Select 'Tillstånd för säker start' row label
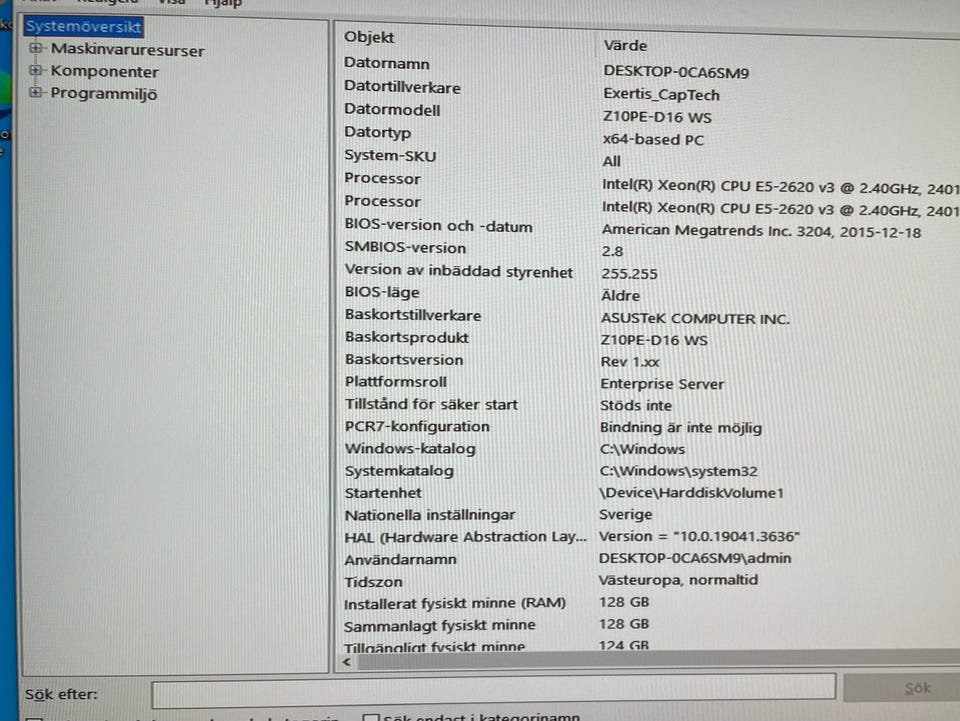Image resolution: width=960 pixels, height=721 pixels. pyautogui.click(x=431, y=404)
